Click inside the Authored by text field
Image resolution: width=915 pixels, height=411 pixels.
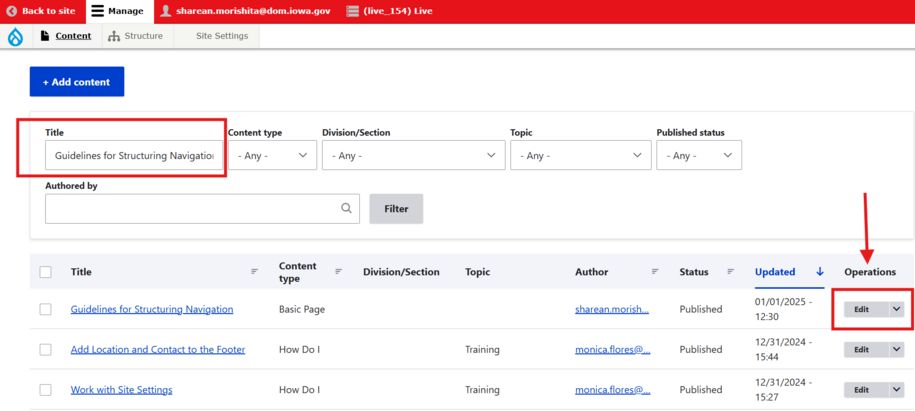pyautogui.click(x=202, y=209)
